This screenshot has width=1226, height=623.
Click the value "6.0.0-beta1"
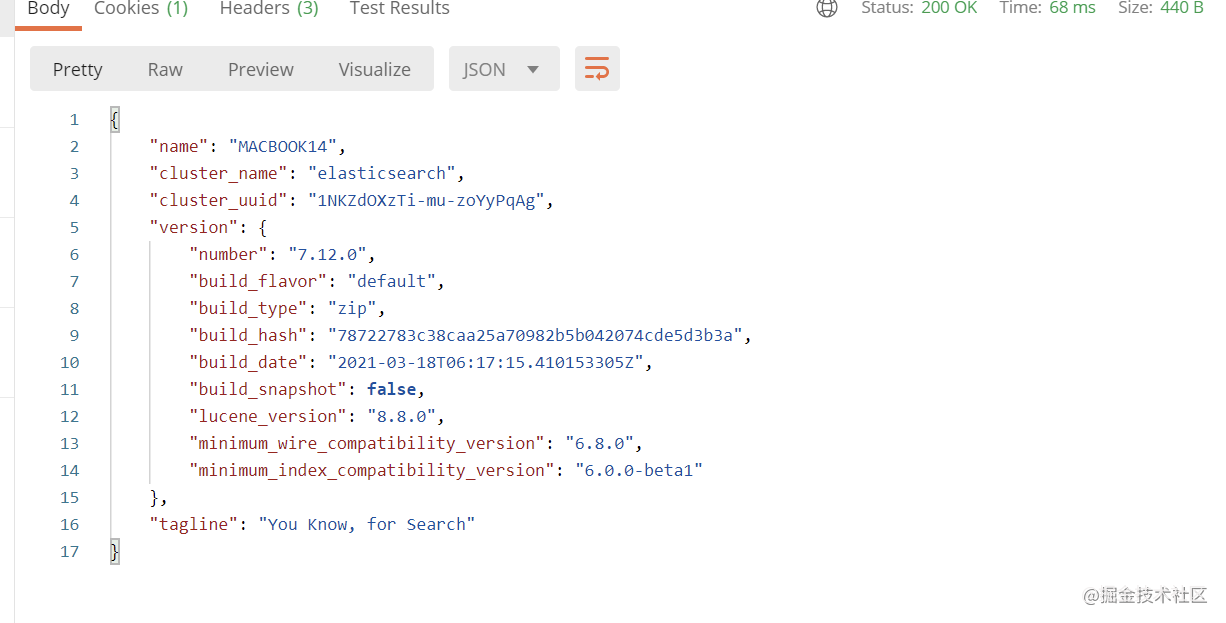click(639, 470)
